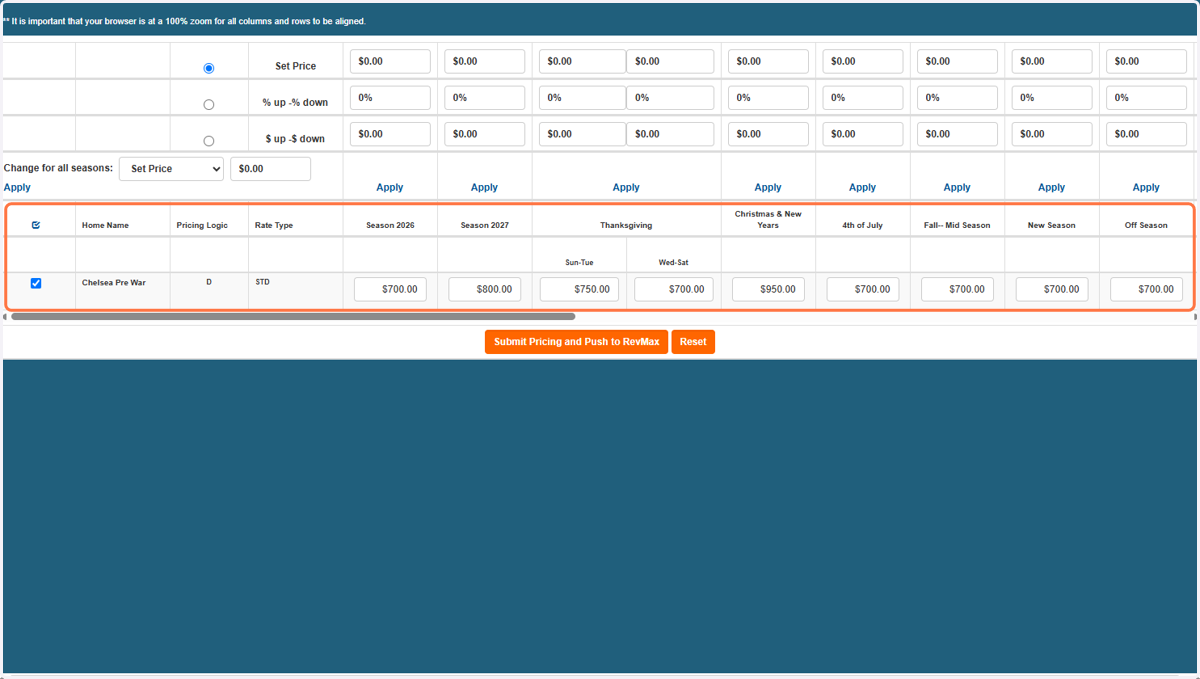
Task: Uncheck the Chelsea Pre War row checkbox
Action: [36, 283]
